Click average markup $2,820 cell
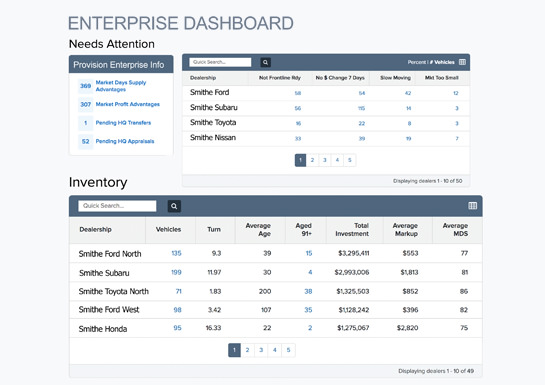 (407, 328)
